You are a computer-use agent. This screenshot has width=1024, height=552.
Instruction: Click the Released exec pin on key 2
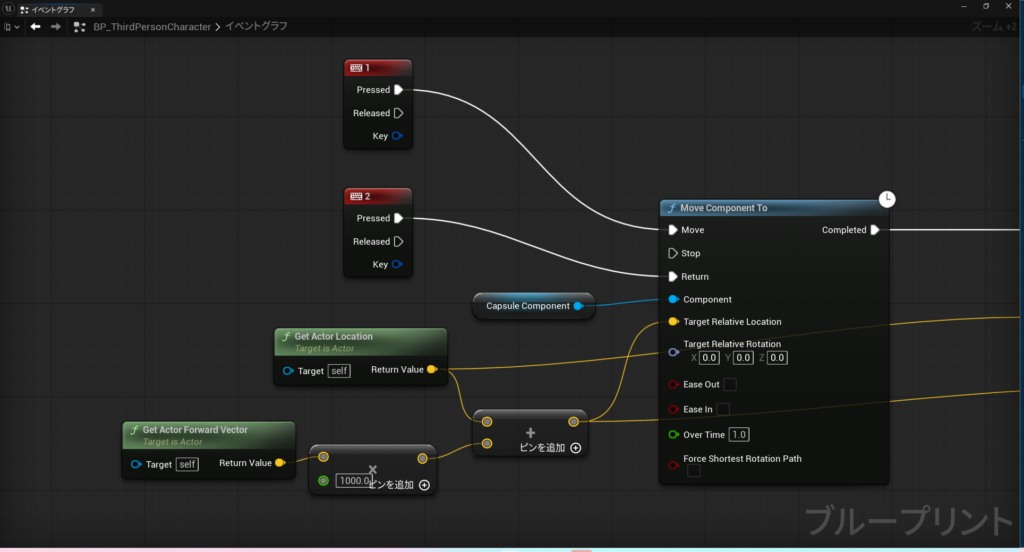398,241
